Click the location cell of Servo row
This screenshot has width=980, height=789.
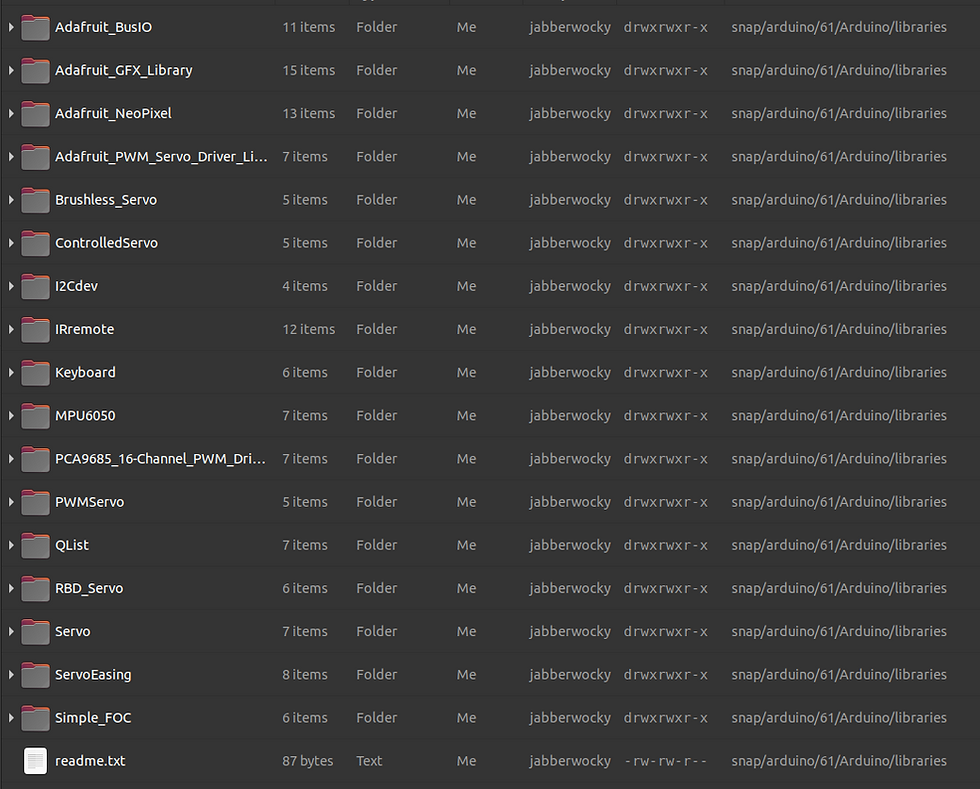(x=839, y=631)
